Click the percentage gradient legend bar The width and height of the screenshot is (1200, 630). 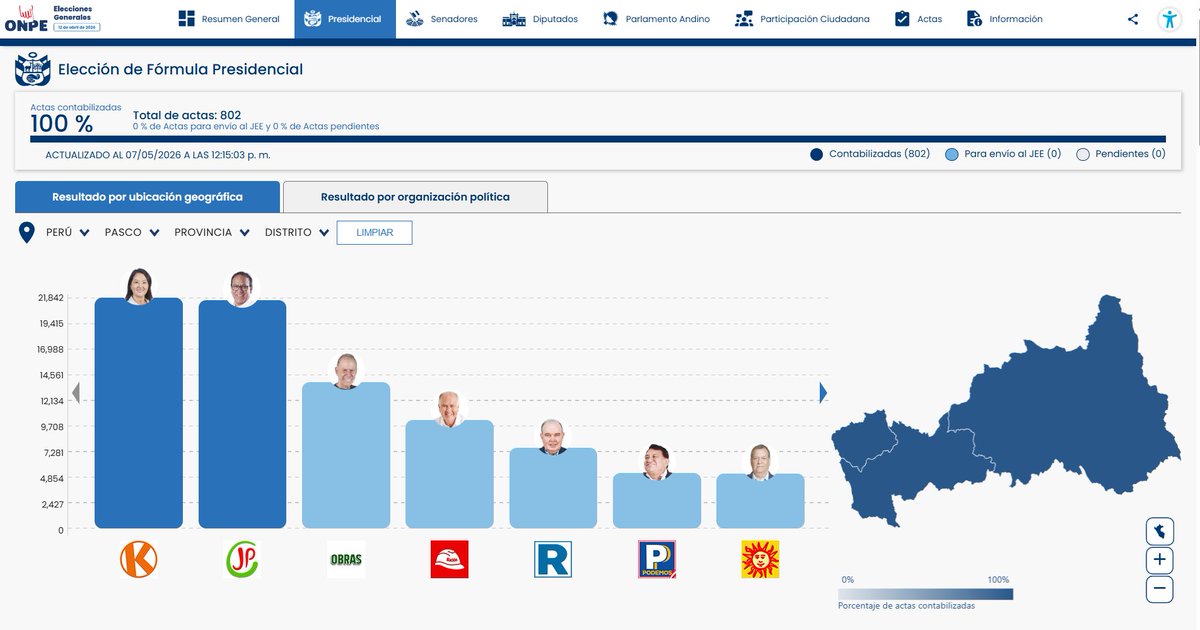(x=925, y=594)
